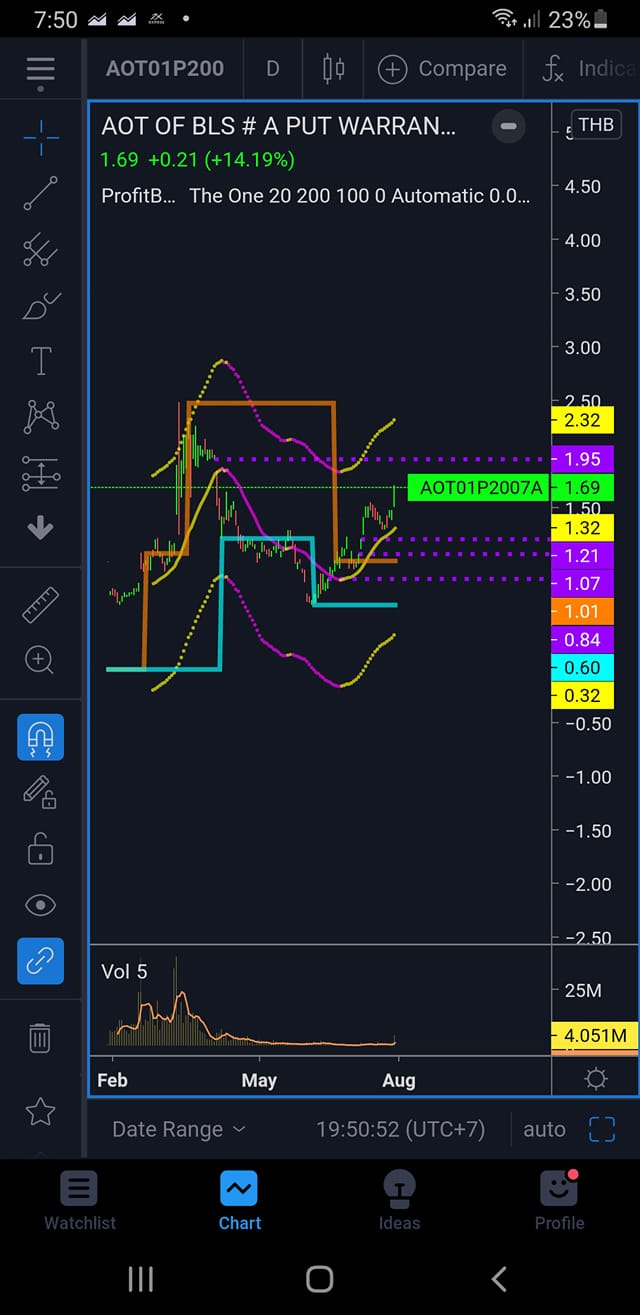
Task: Toggle the drawing sync link button
Action: click(x=40, y=960)
